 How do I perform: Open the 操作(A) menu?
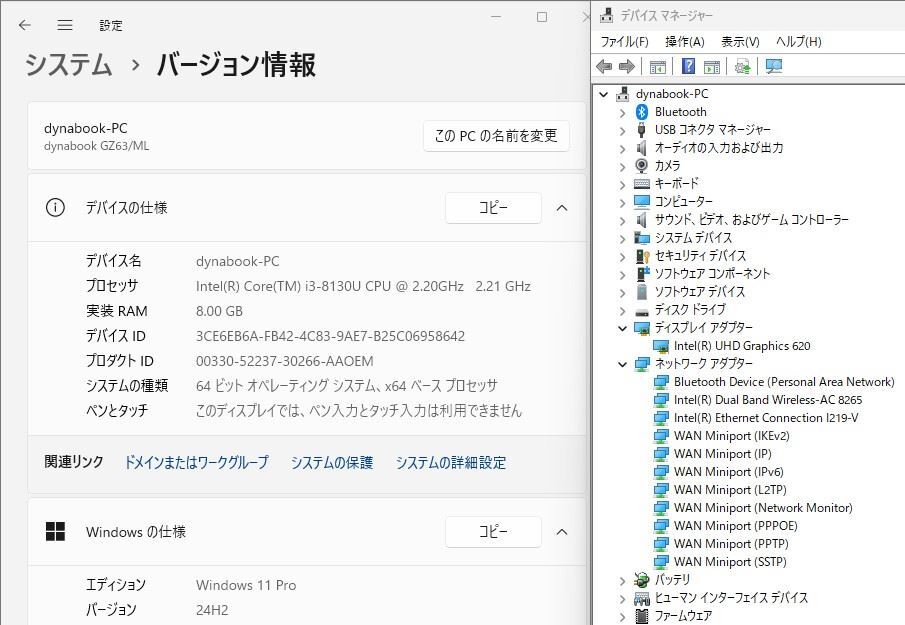(685, 42)
